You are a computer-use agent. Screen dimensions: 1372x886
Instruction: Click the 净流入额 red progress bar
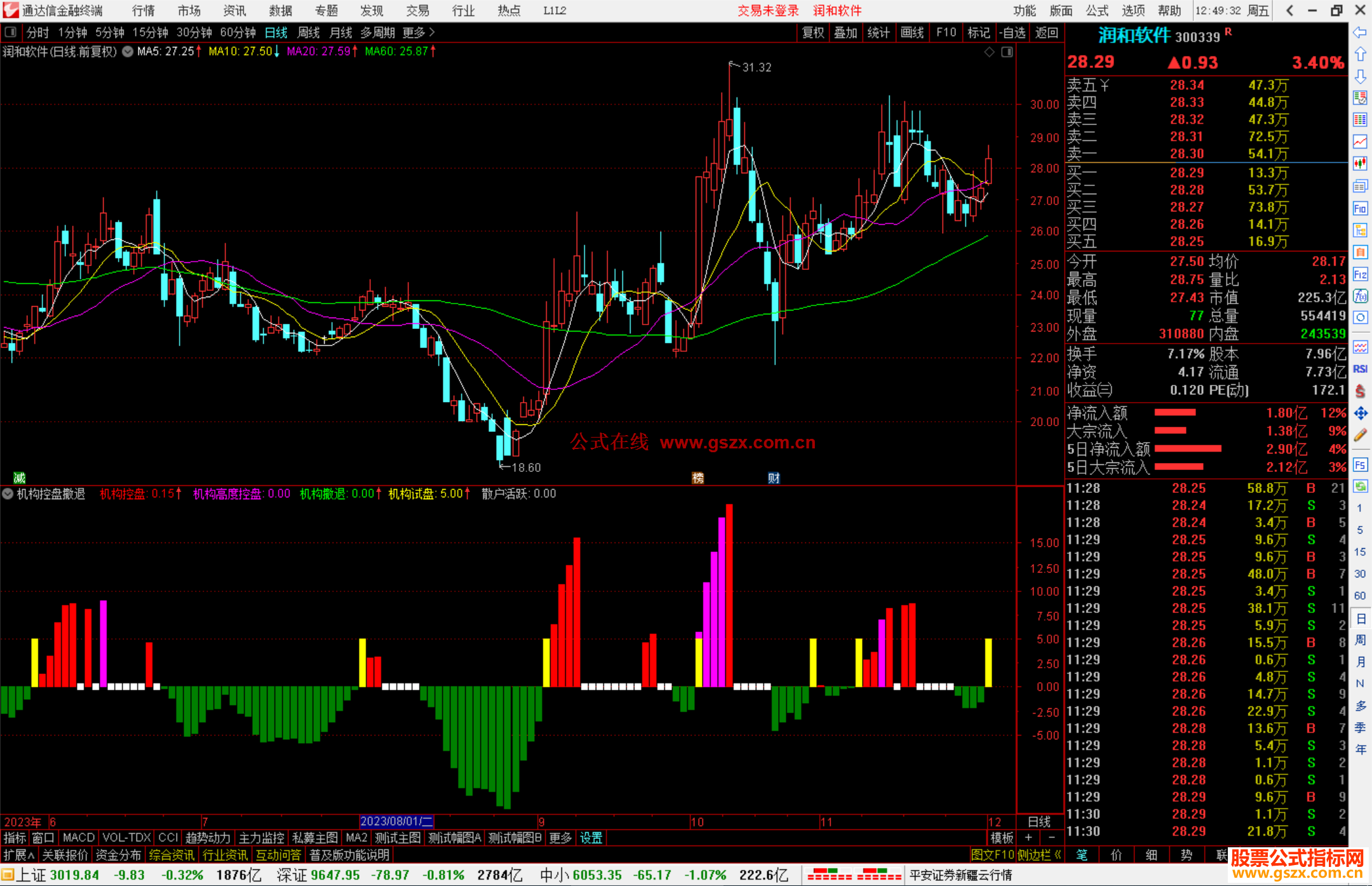coord(1174,413)
